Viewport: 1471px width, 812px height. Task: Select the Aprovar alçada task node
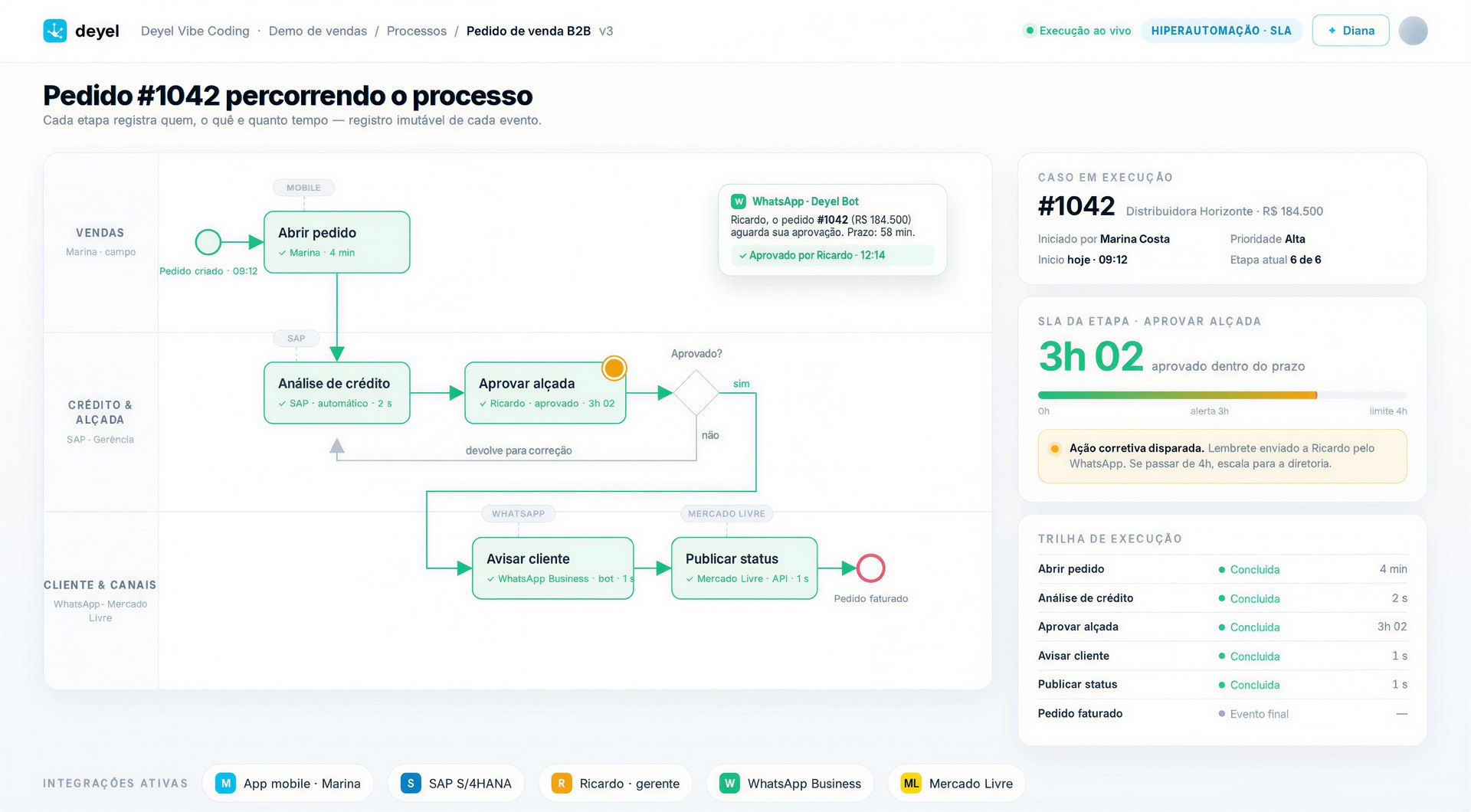point(545,393)
